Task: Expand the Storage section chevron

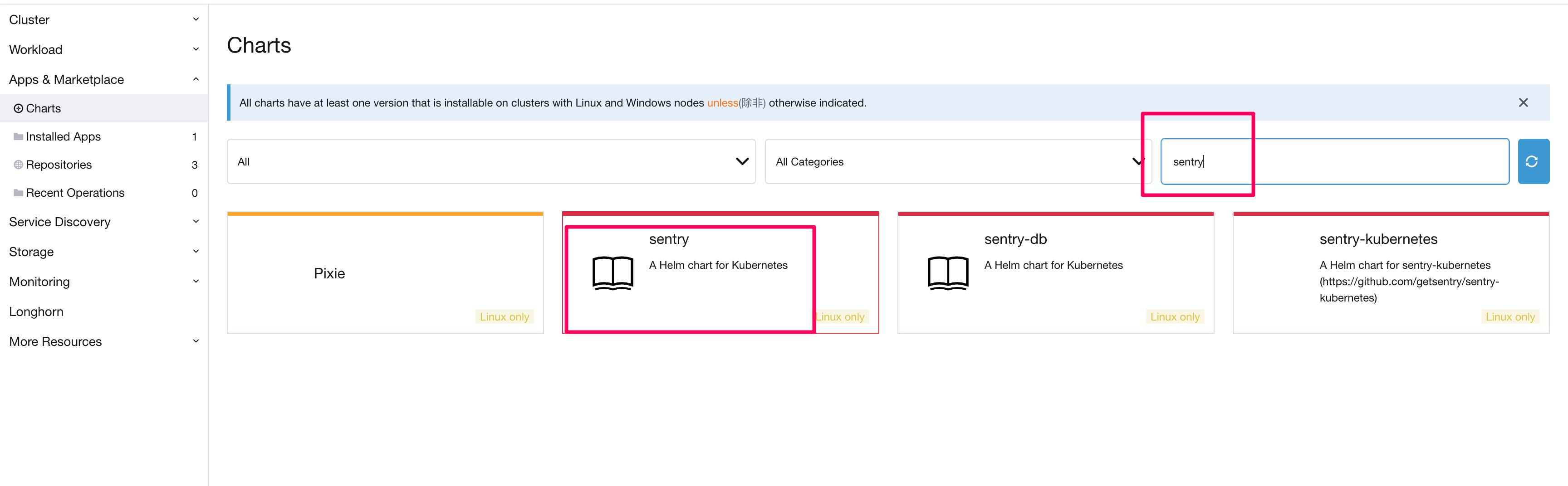Action: [196, 251]
